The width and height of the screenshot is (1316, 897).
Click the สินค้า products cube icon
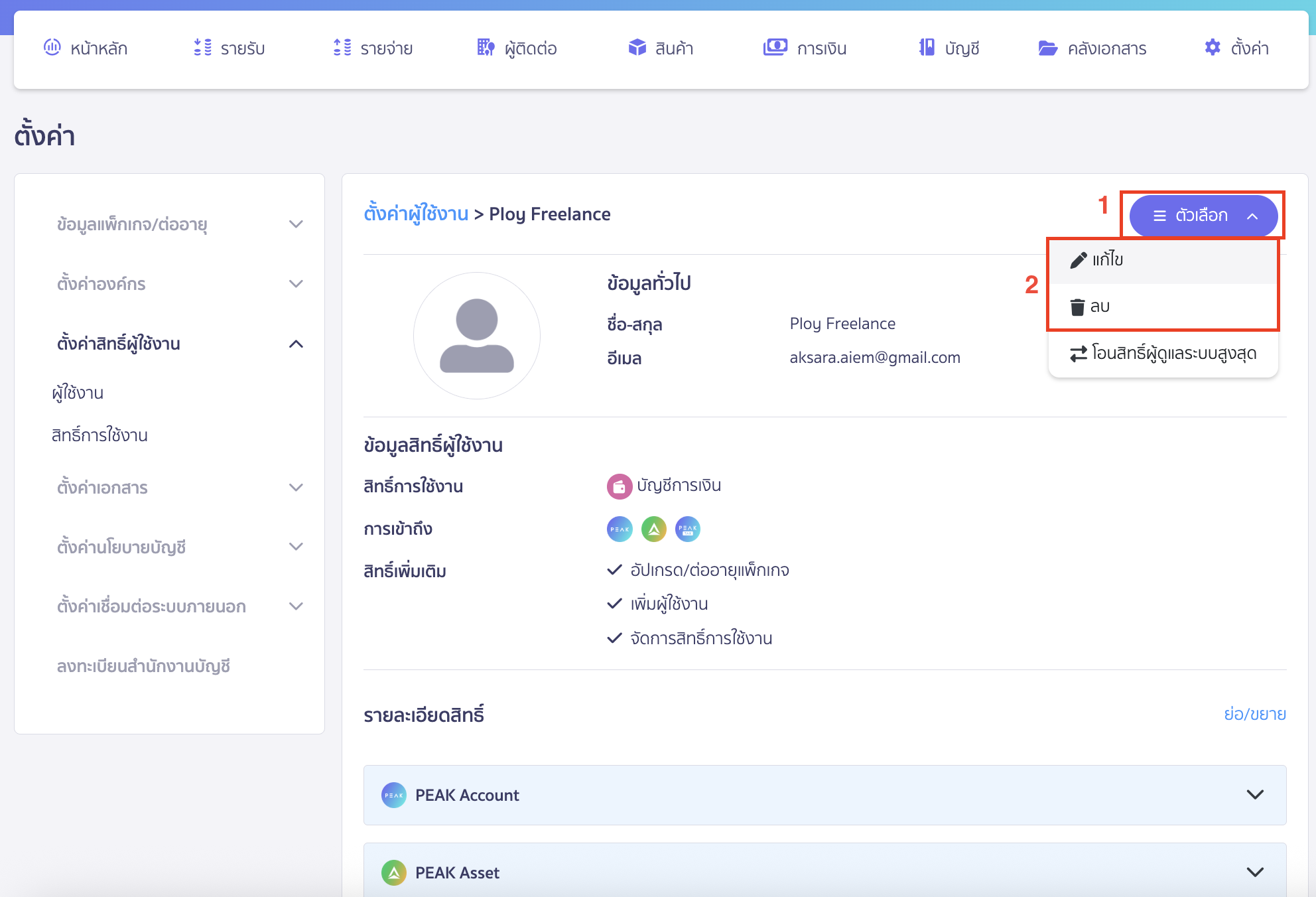(636, 47)
